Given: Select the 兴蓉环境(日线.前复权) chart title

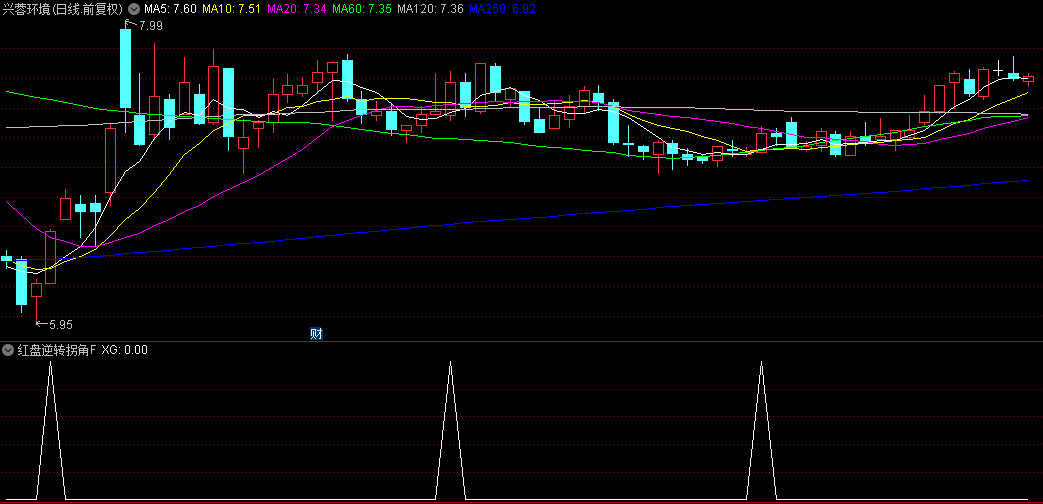Looking at the screenshot, I should 63,9.
